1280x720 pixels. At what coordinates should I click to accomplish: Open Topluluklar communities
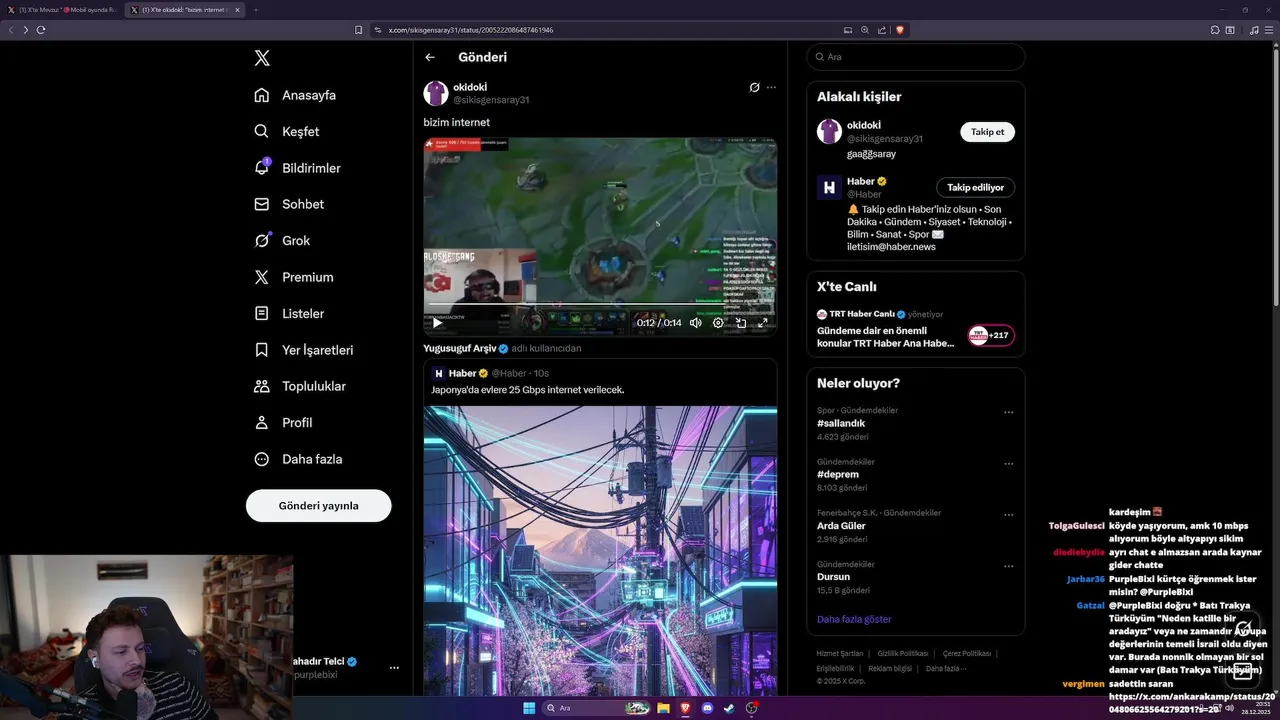click(x=300, y=386)
